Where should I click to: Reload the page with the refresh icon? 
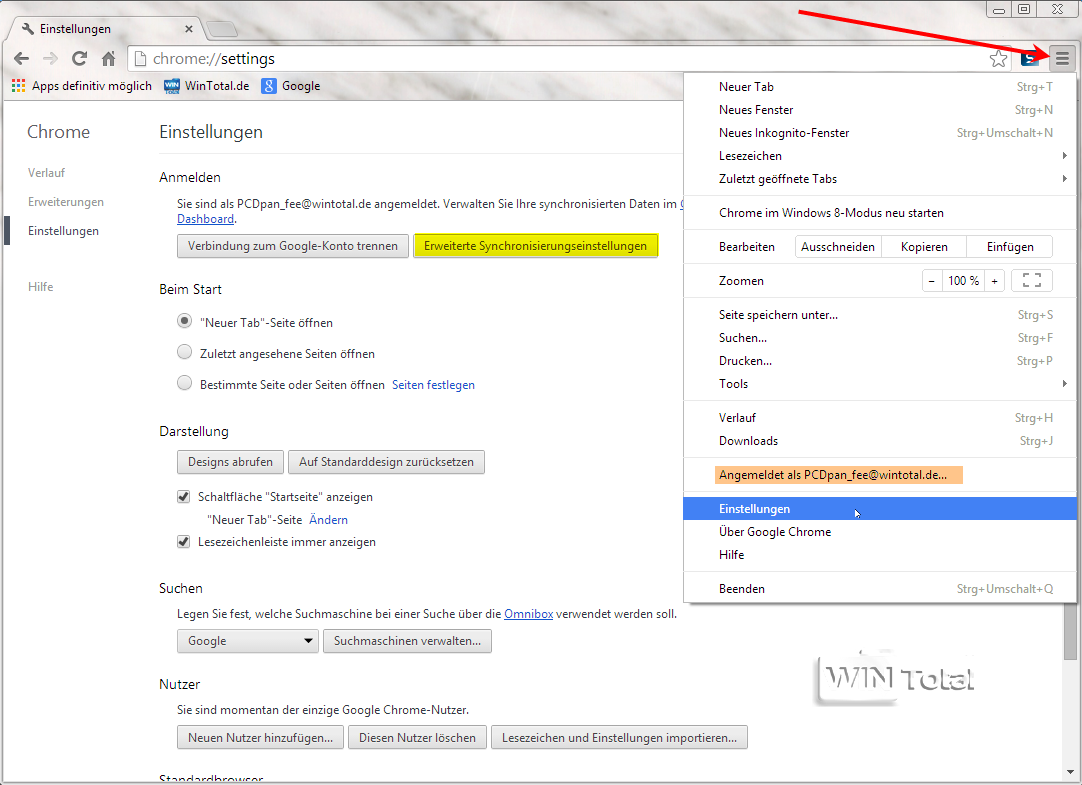pos(79,59)
